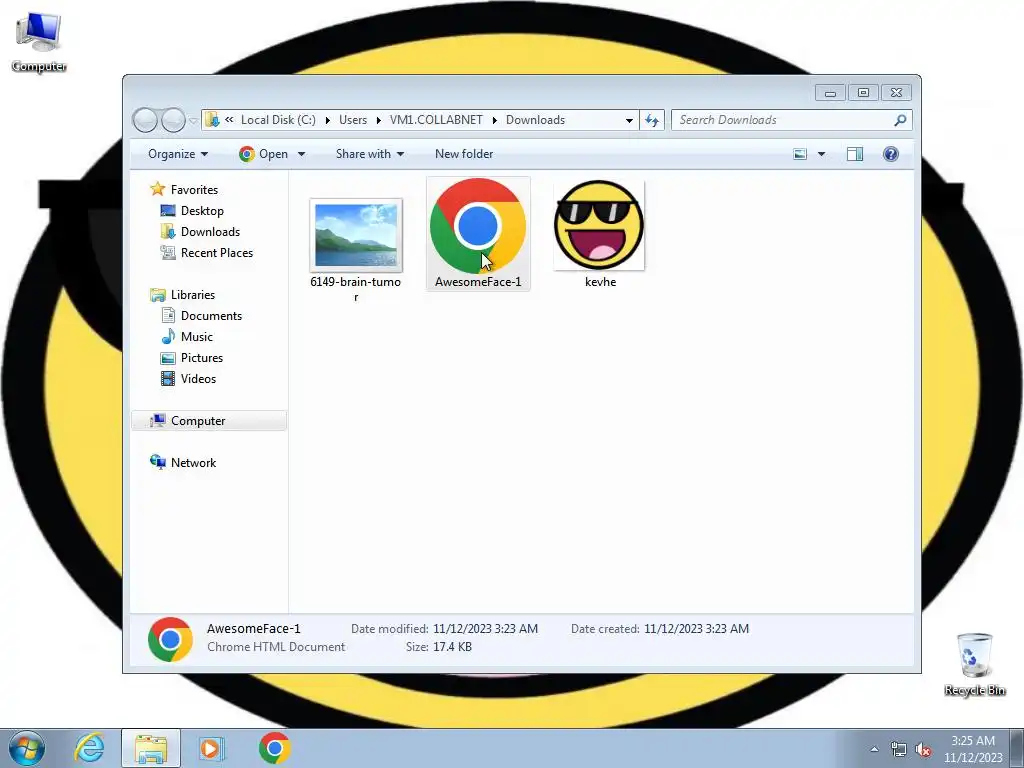Open the address bar history dropdown
Screen dimensions: 1024x768
(x=629, y=120)
